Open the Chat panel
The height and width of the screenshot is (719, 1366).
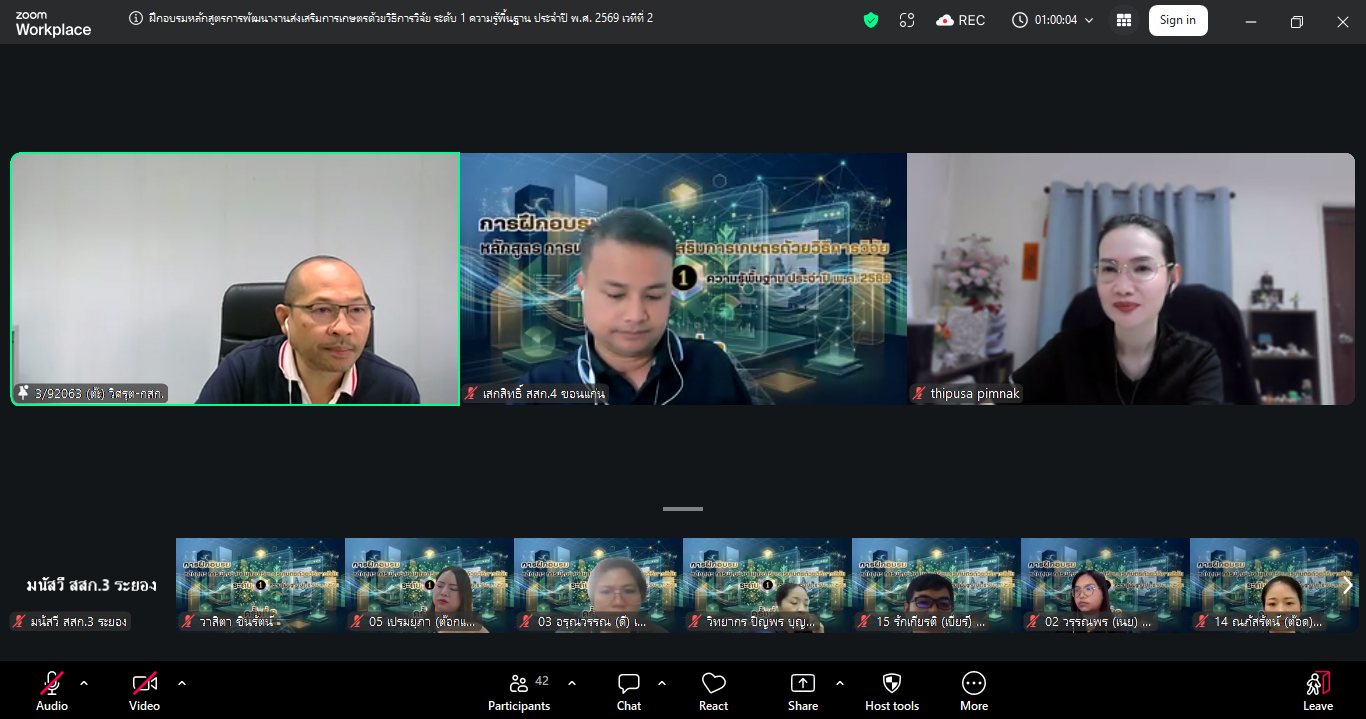pyautogui.click(x=628, y=691)
